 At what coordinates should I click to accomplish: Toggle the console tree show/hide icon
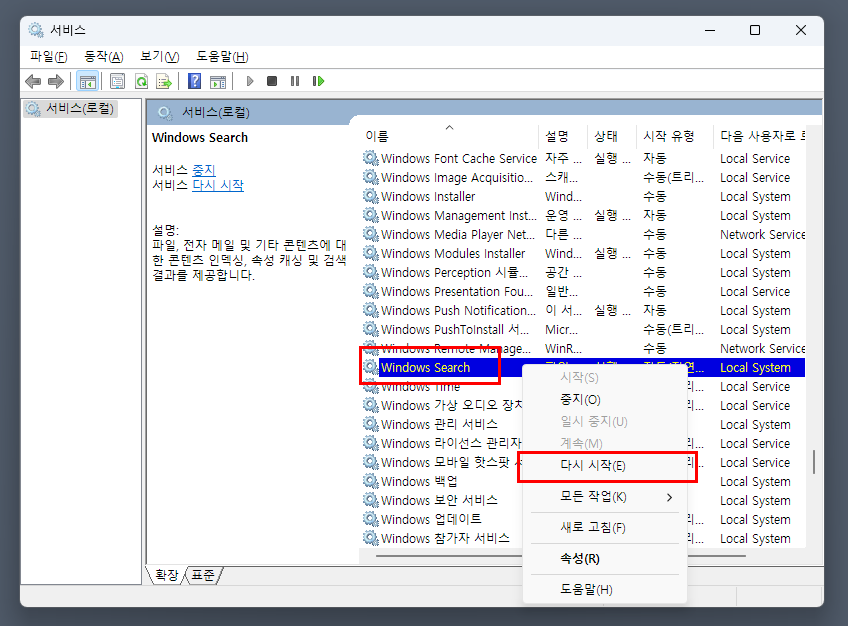(87, 82)
